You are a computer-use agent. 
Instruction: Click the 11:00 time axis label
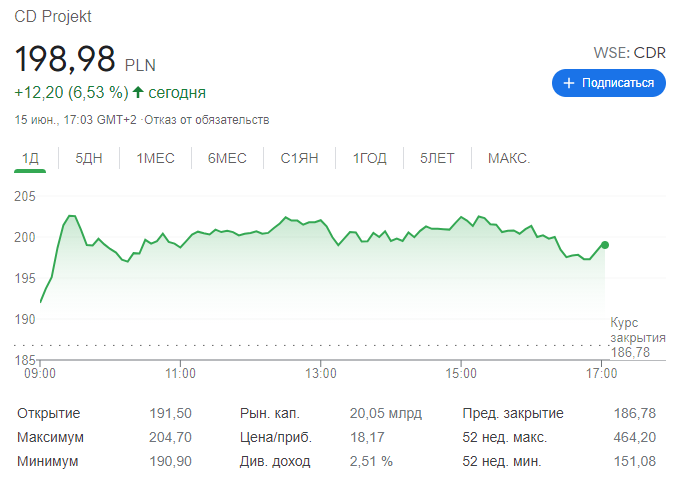point(180,373)
